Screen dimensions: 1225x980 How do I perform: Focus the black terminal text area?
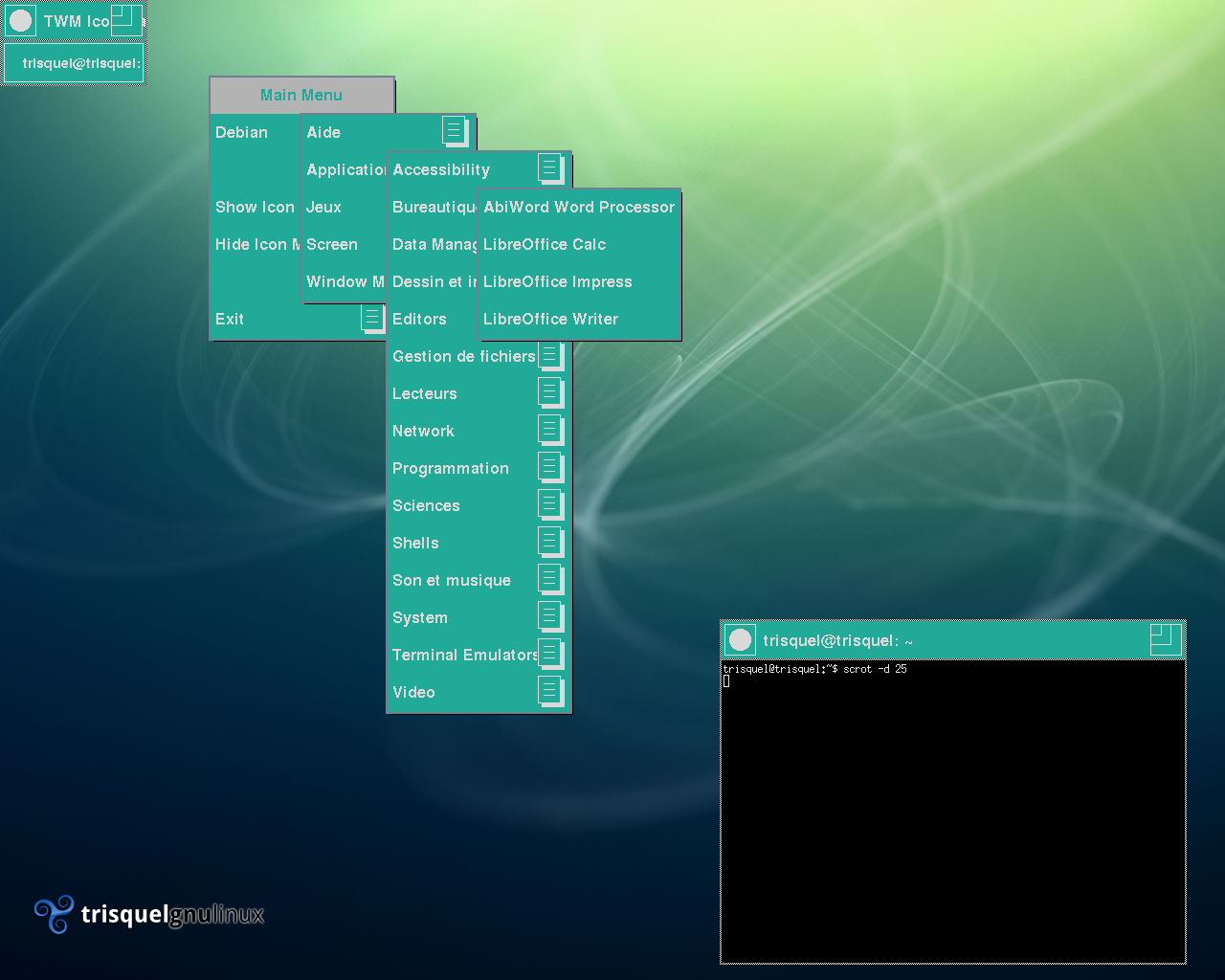click(953, 811)
